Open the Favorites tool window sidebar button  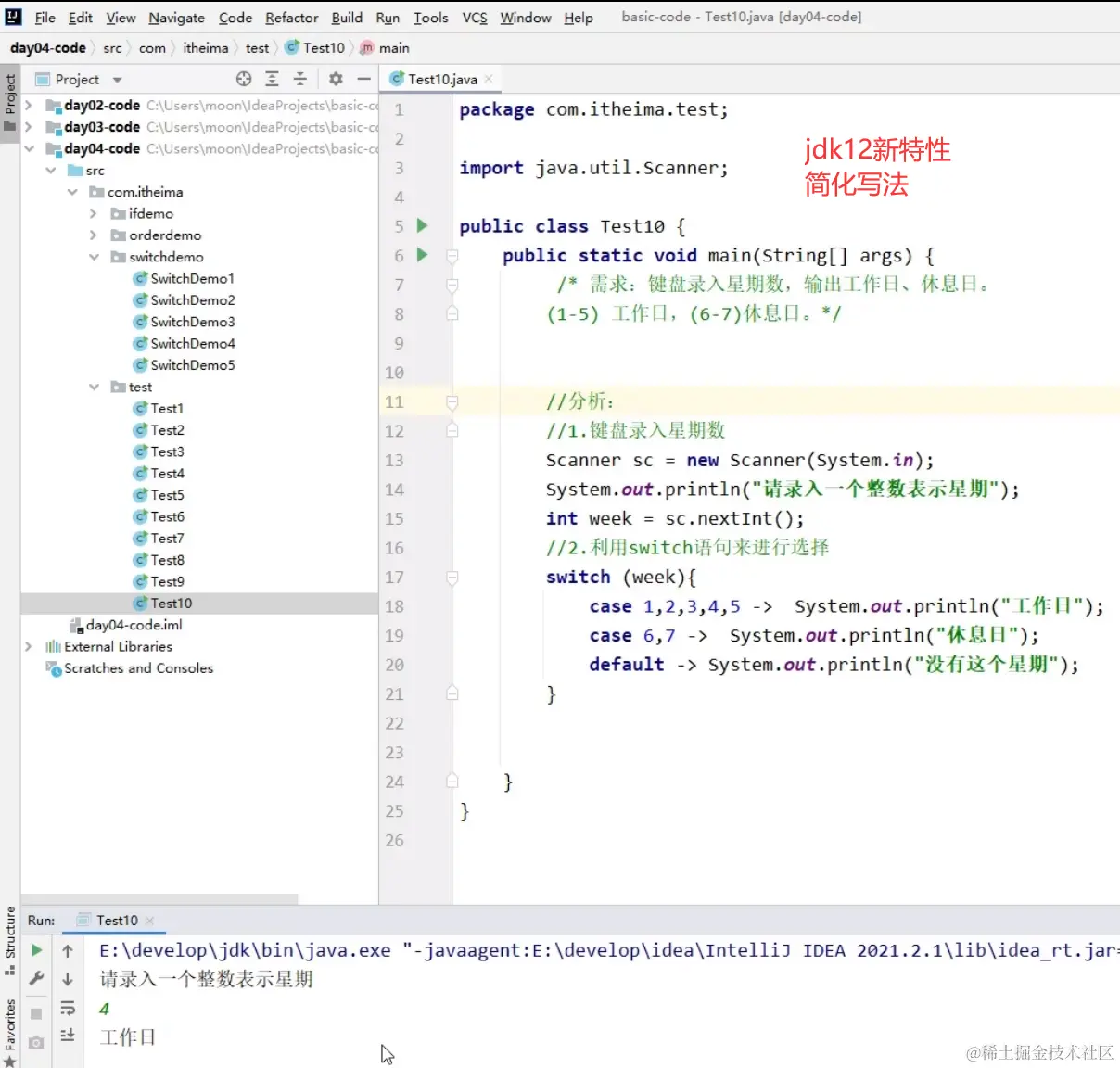pyautogui.click(x=10, y=1031)
